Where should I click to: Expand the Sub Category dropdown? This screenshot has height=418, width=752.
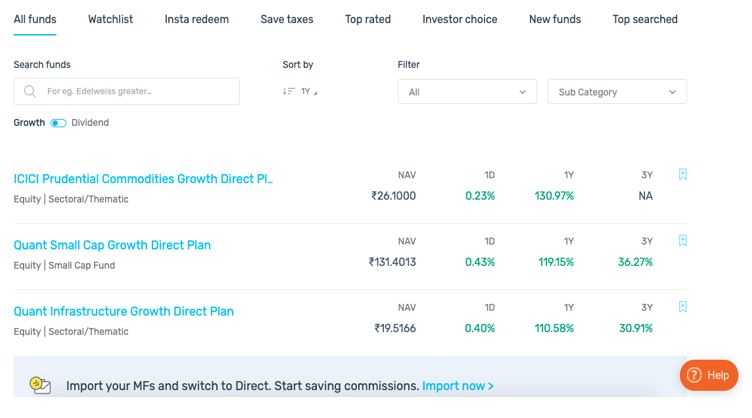[x=617, y=92]
